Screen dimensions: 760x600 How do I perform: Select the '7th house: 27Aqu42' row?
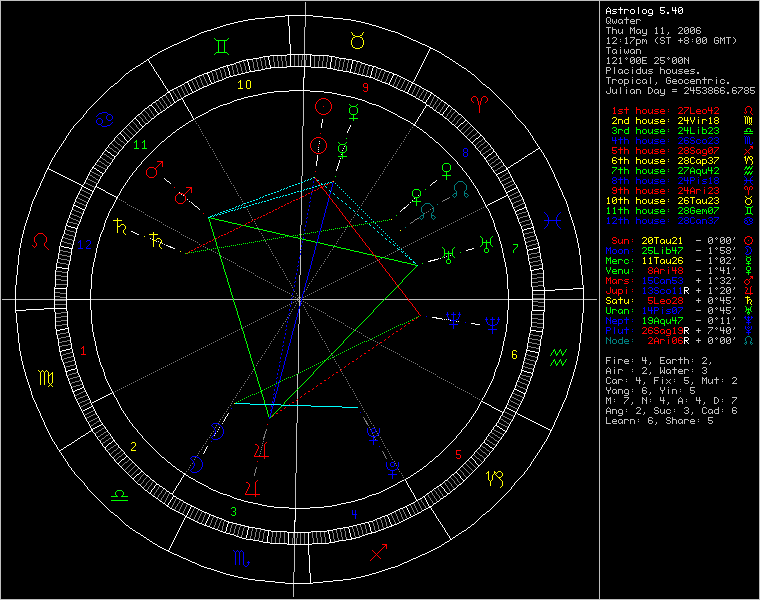(665, 171)
